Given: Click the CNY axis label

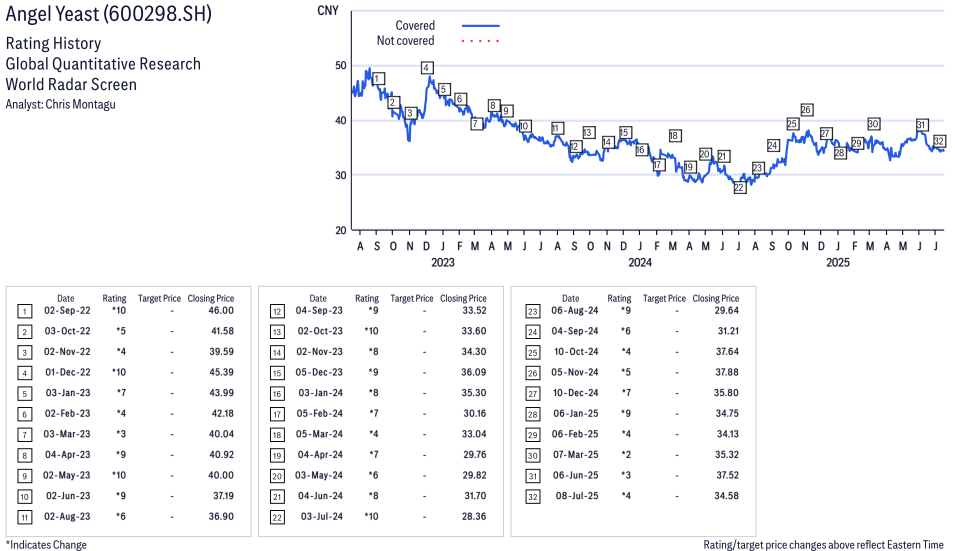Looking at the screenshot, I should 328,10.
